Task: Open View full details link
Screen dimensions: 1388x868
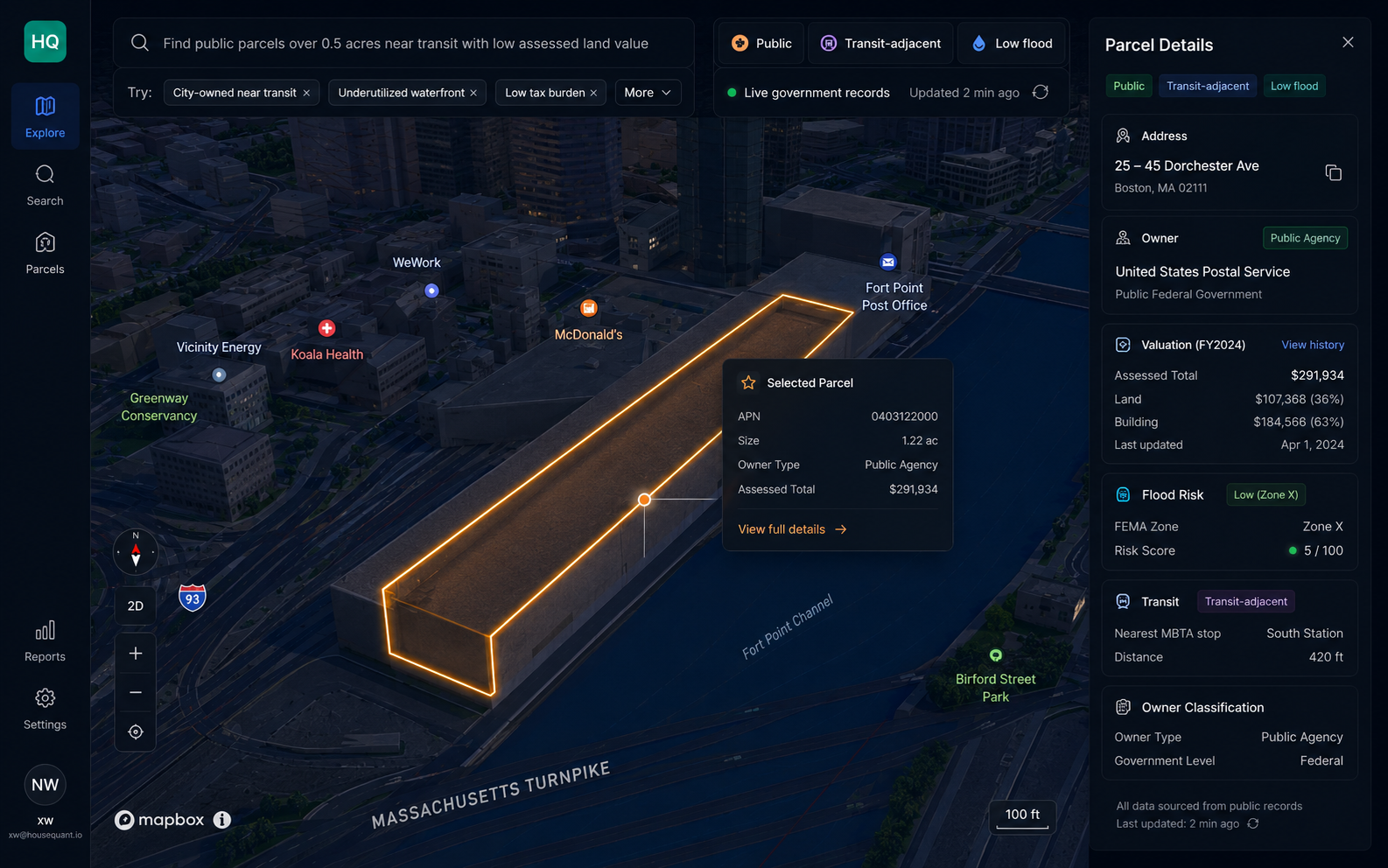Action: 792,529
